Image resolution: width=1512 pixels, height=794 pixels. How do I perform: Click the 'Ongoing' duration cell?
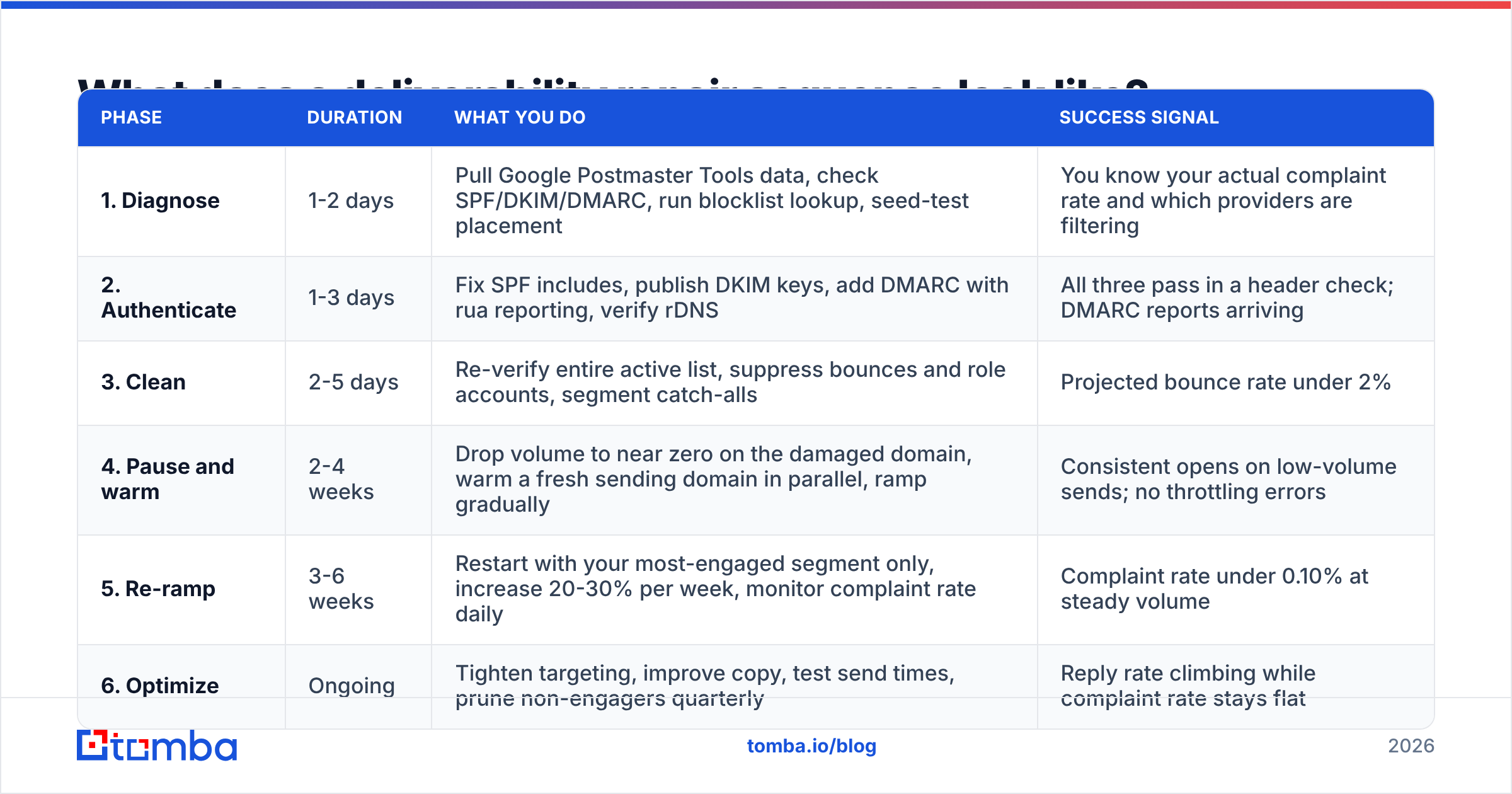click(x=358, y=686)
